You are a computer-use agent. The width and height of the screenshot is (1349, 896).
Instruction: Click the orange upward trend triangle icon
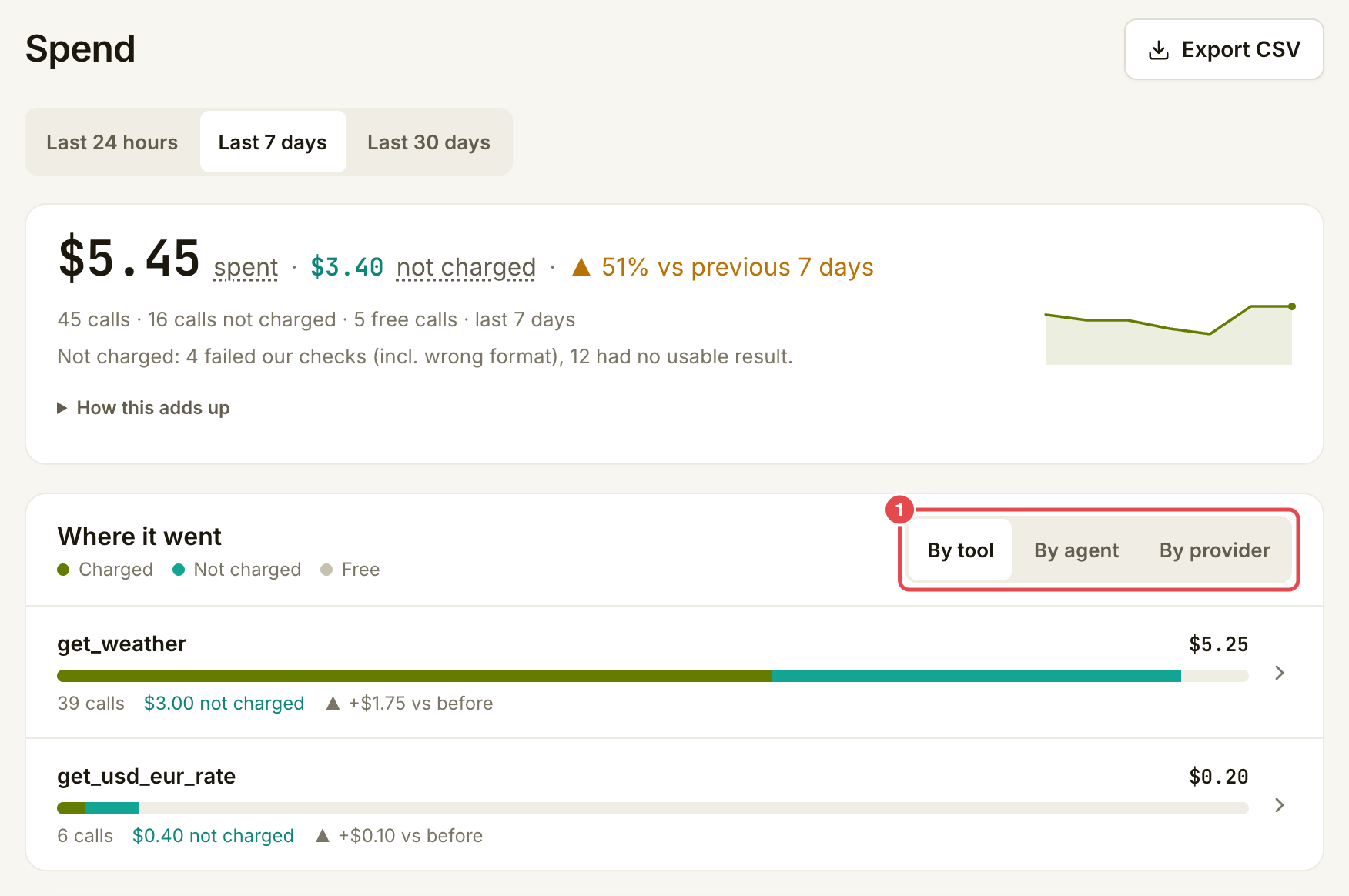(581, 267)
